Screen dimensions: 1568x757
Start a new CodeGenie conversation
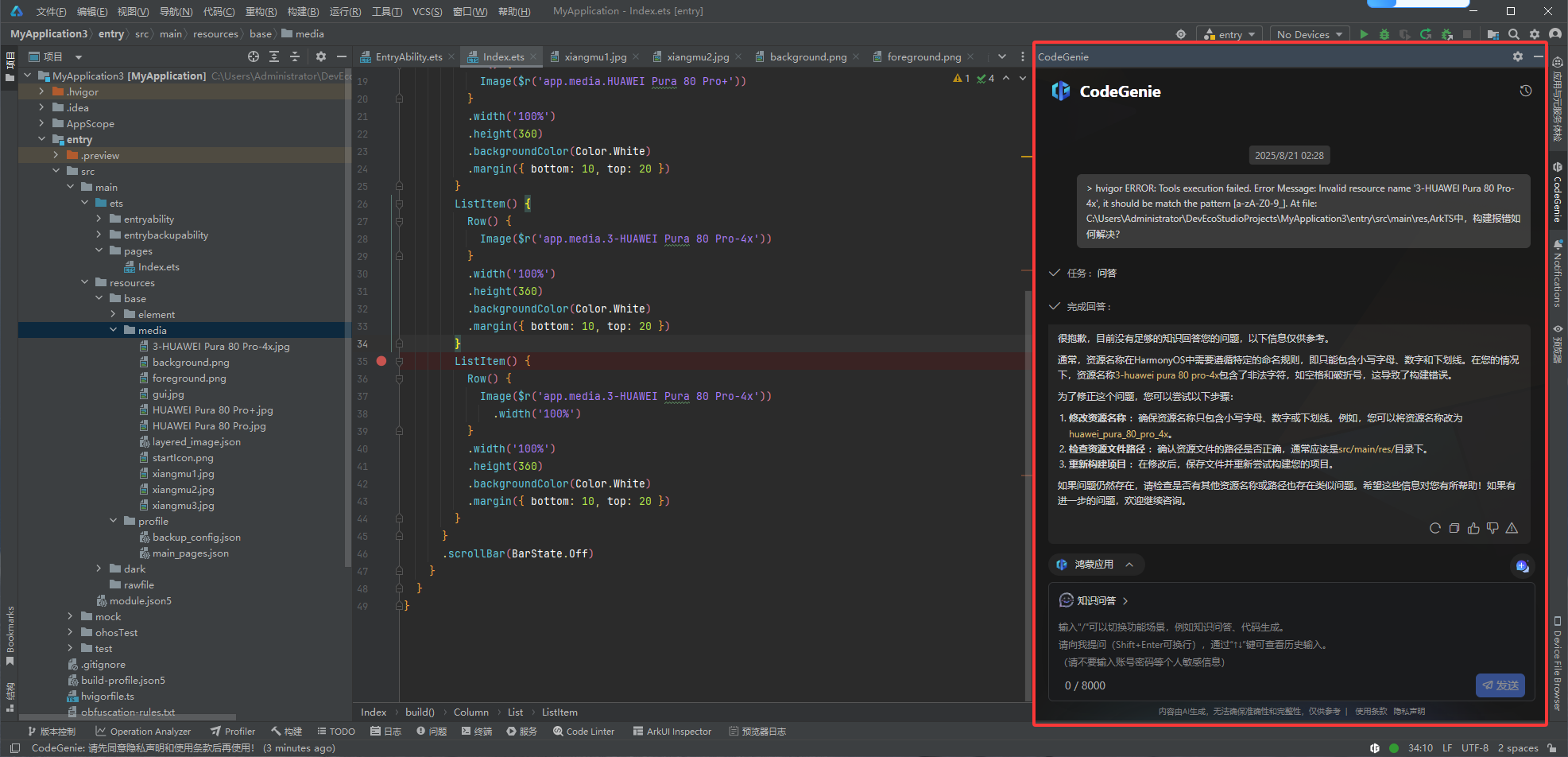[x=1522, y=565]
